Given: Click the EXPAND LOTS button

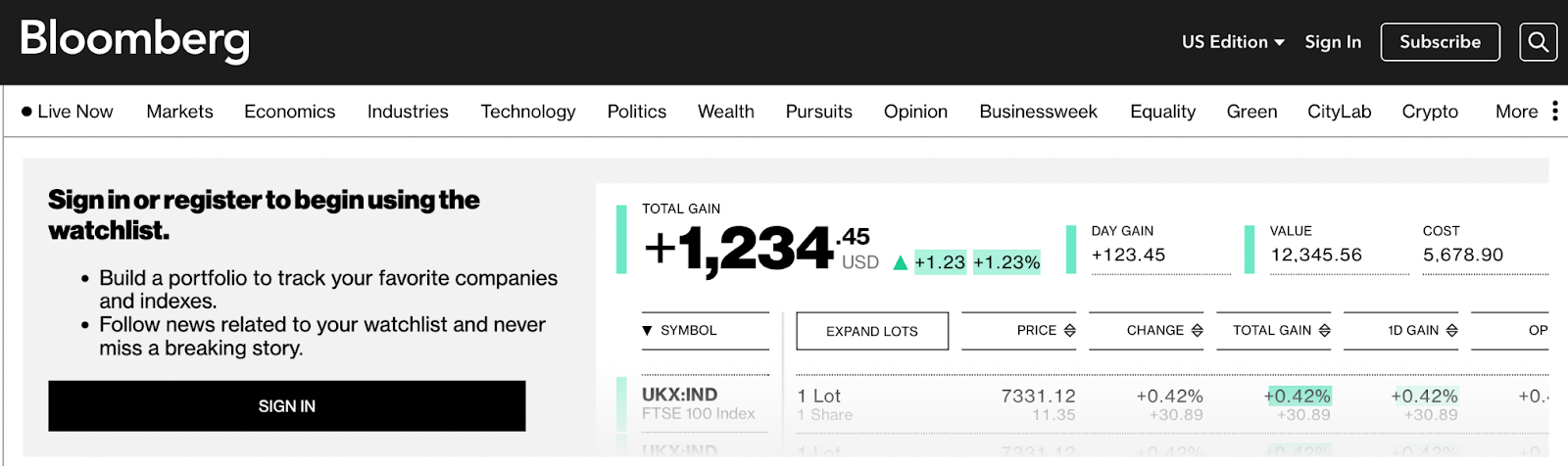Looking at the screenshot, I should pos(871,331).
